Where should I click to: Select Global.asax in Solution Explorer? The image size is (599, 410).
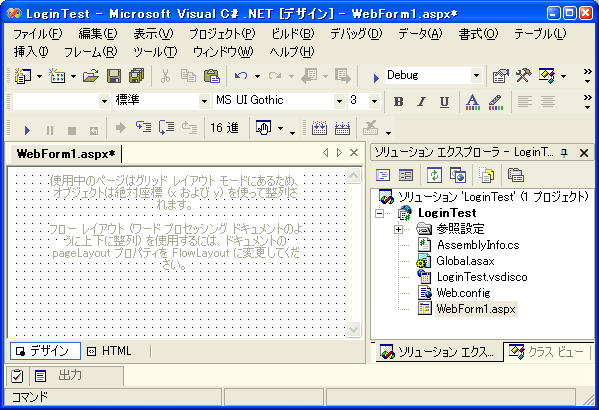click(465, 261)
